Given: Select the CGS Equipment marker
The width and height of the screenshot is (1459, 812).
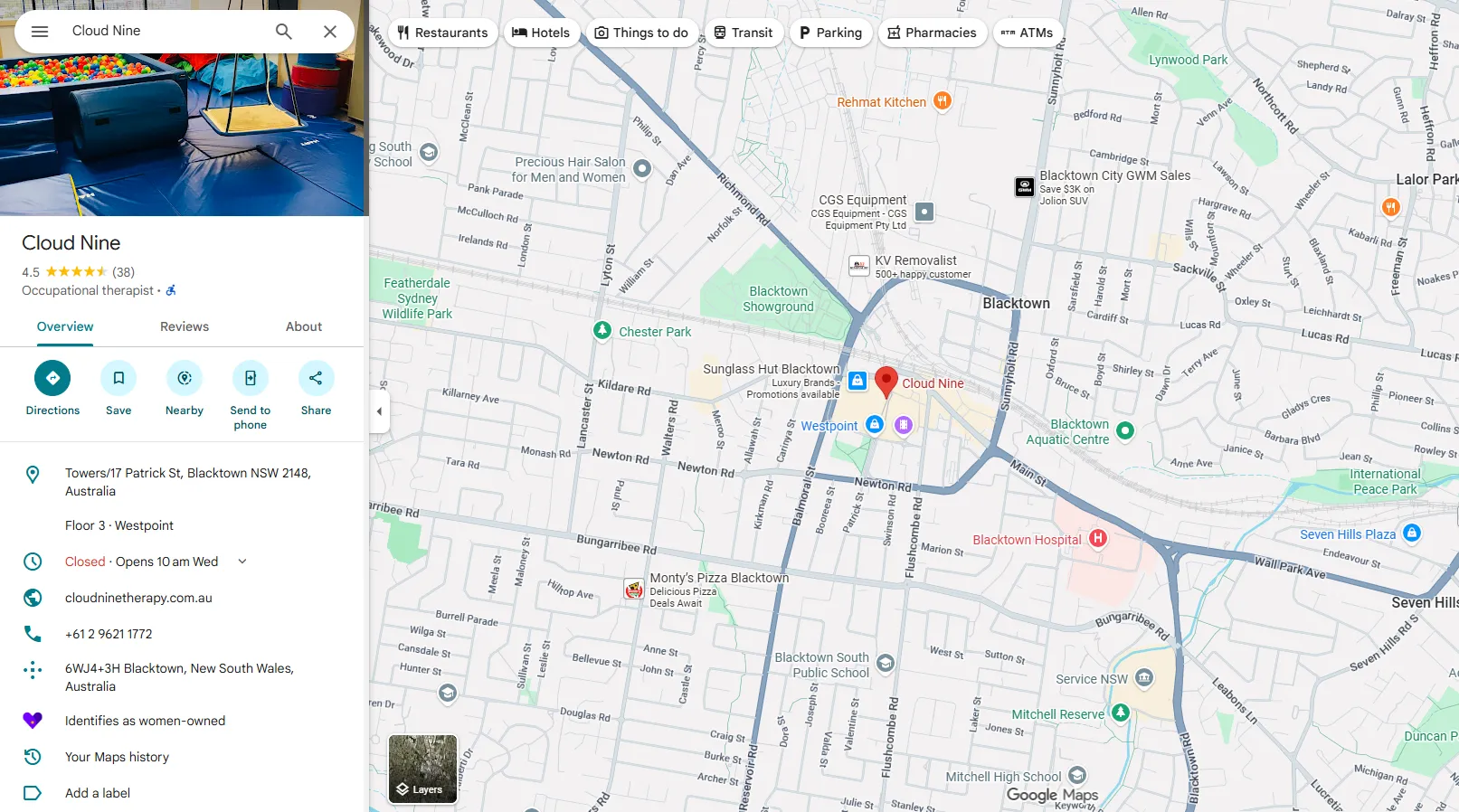Looking at the screenshot, I should pyautogui.click(x=924, y=212).
